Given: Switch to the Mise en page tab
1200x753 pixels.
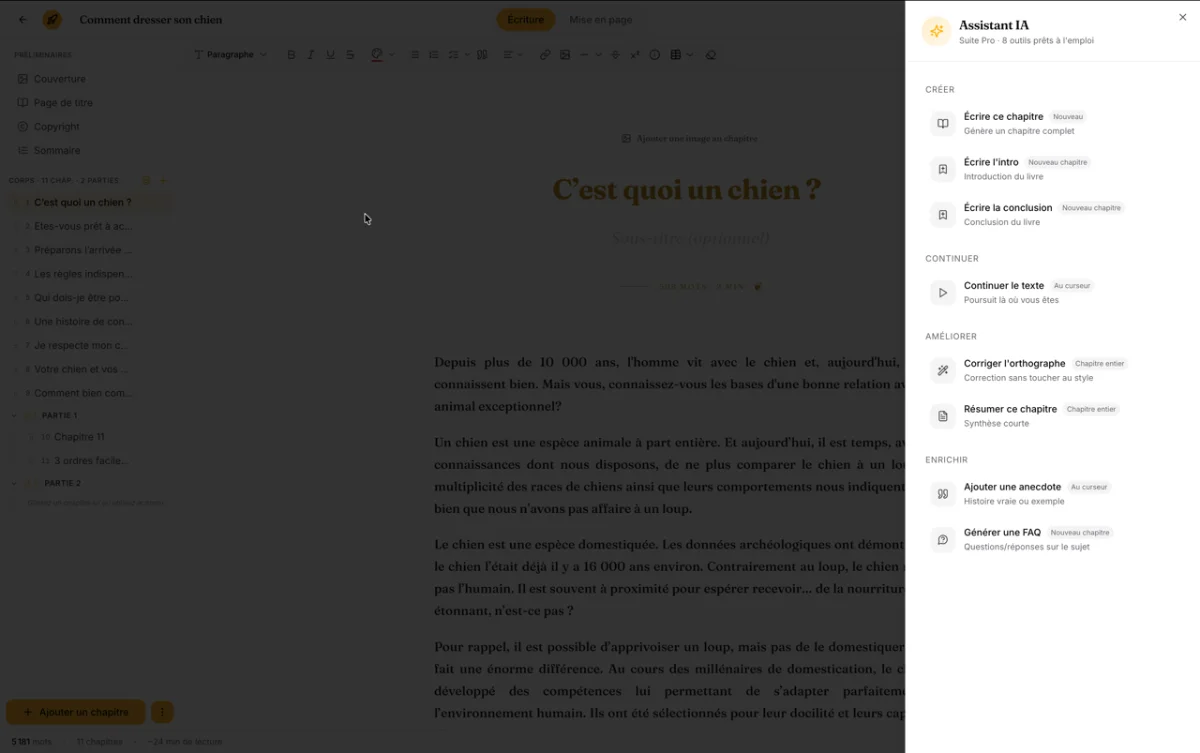Looking at the screenshot, I should coord(600,20).
